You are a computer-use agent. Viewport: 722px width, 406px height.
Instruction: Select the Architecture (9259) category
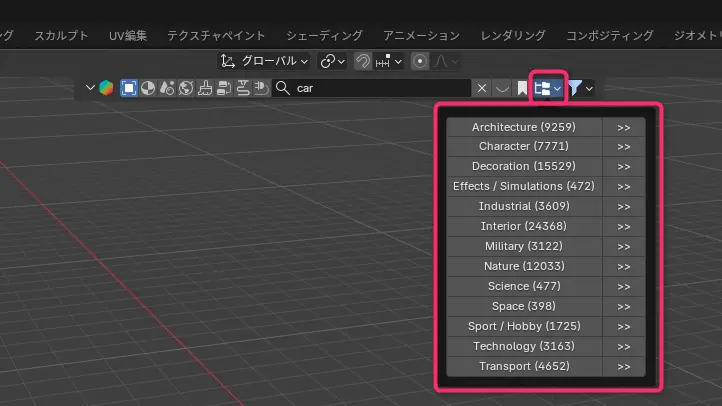524,127
